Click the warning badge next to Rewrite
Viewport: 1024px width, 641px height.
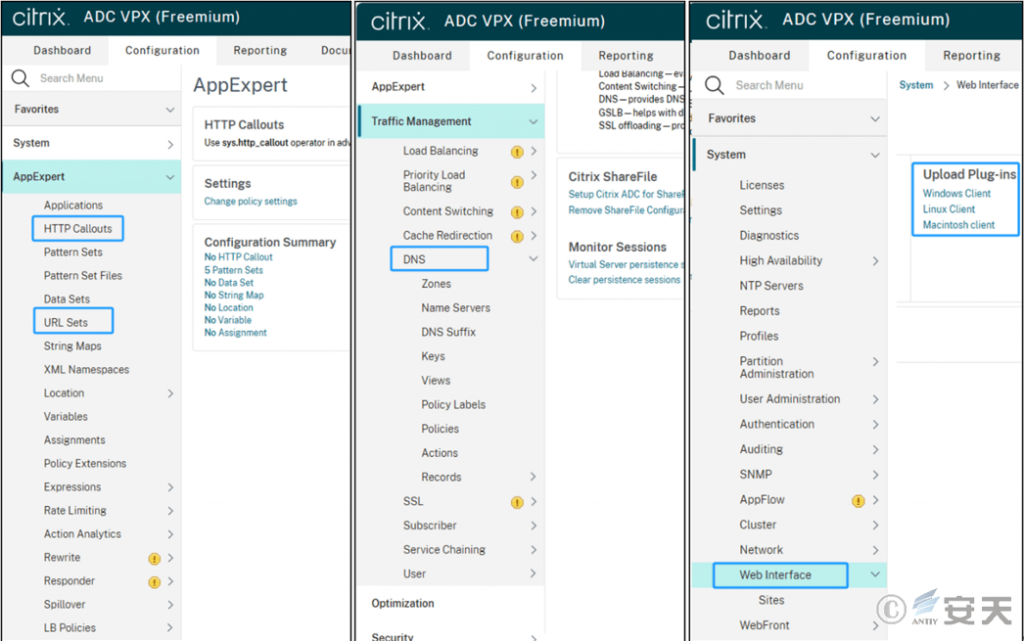click(x=154, y=559)
